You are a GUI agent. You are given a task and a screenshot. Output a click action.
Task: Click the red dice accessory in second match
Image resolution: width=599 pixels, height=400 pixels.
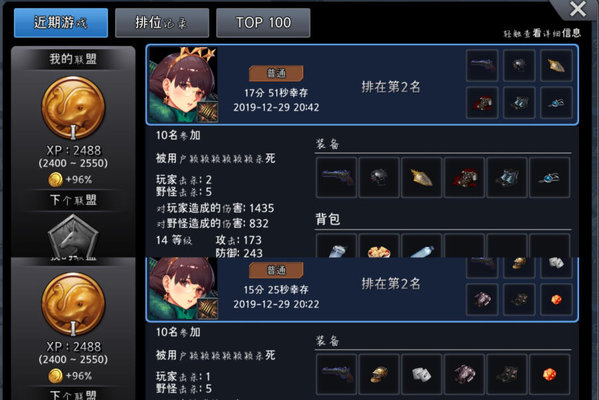tap(550, 374)
